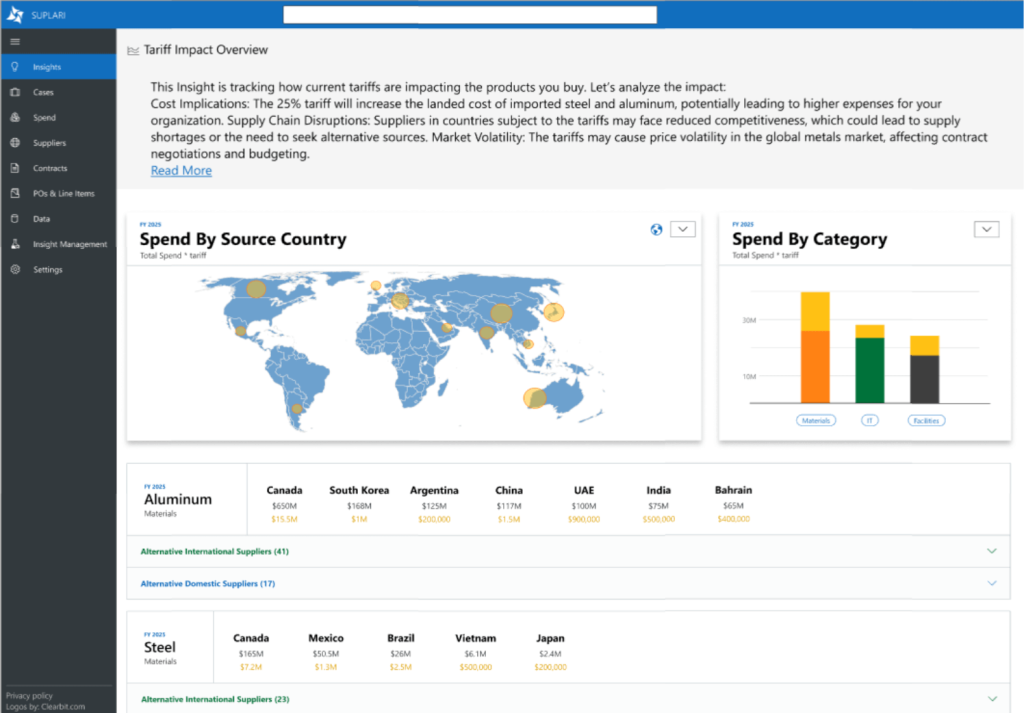Open the Spend By Category dropdown
This screenshot has width=1024, height=713.
pyautogui.click(x=986, y=229)
